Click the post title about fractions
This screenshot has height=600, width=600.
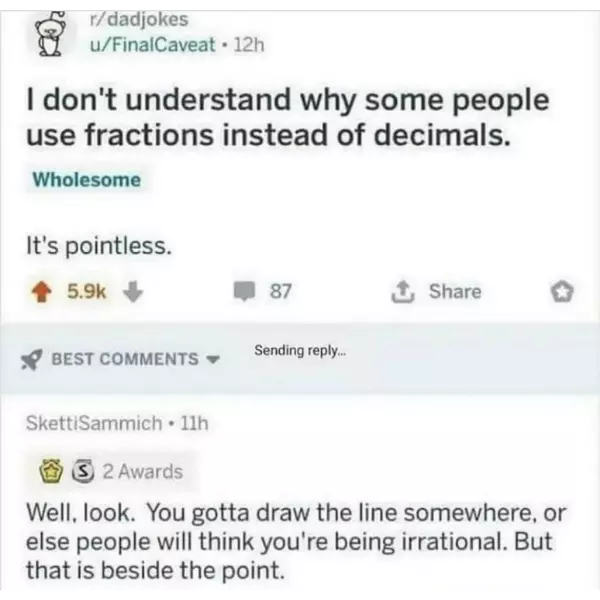290,119
